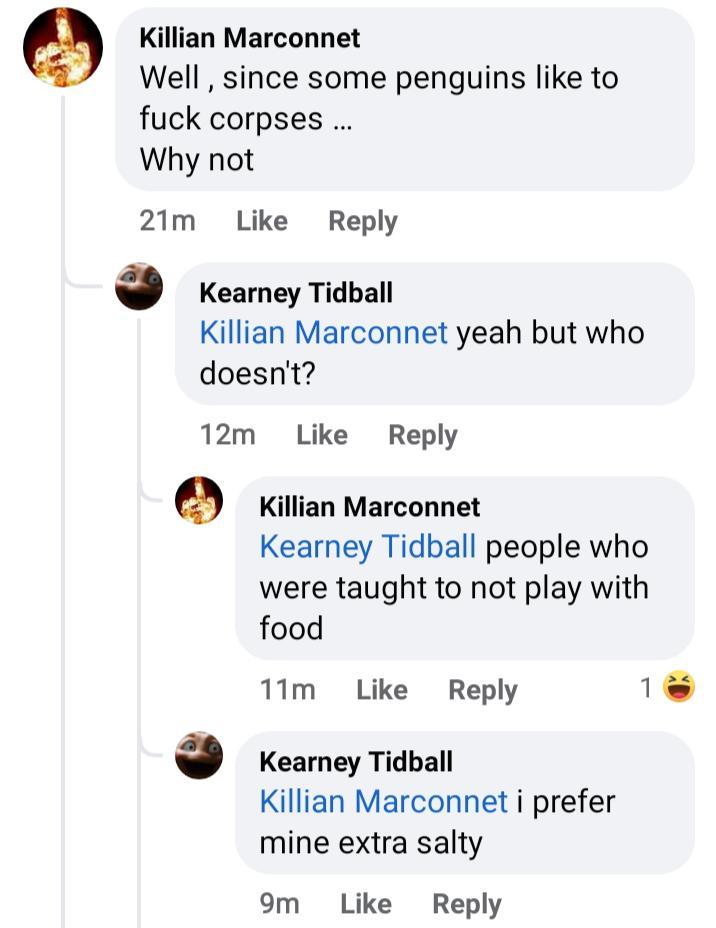The image size is (716, 928).
Task: Click Kearney's avatar beside the "extra salty" reply
Action: 199,755
